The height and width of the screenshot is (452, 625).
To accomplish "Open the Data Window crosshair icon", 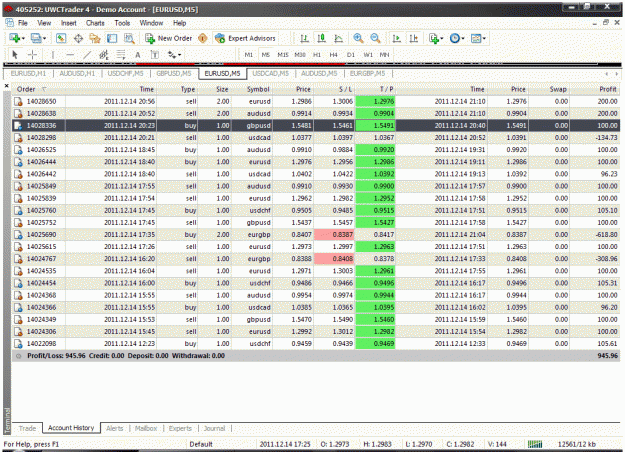I will pos(79,38).
